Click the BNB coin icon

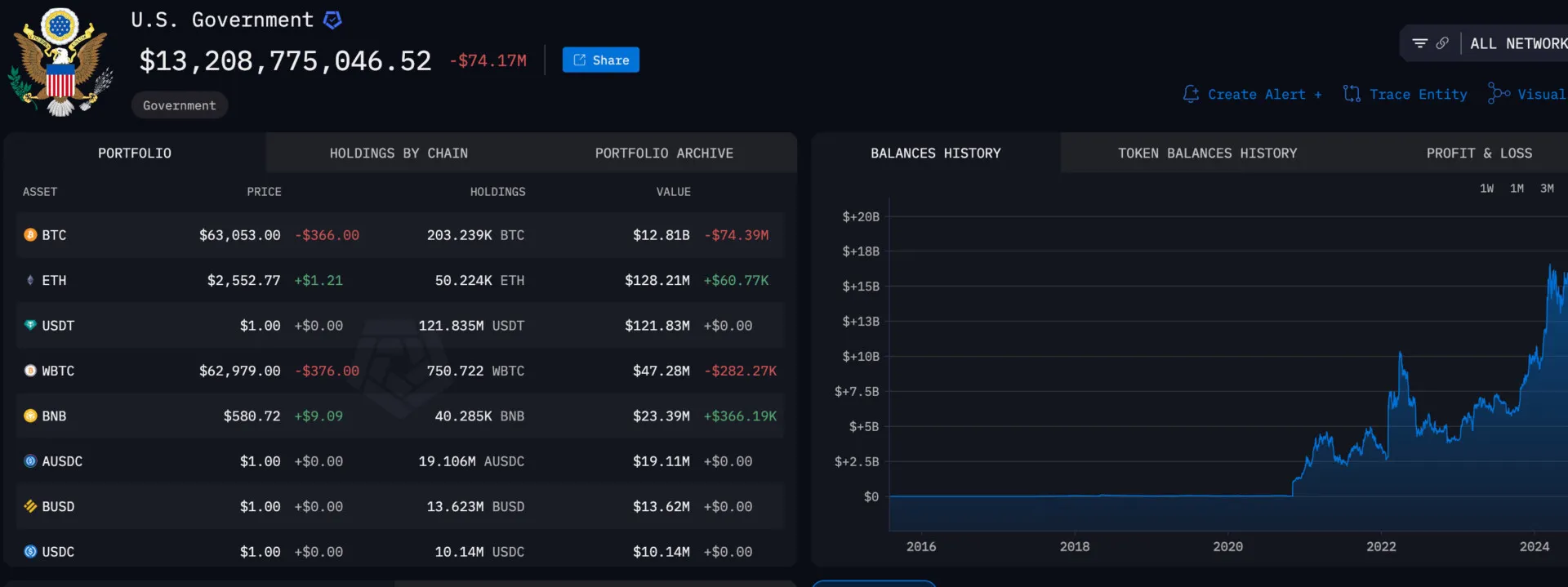pyautogui.click(x=30, y=416)
